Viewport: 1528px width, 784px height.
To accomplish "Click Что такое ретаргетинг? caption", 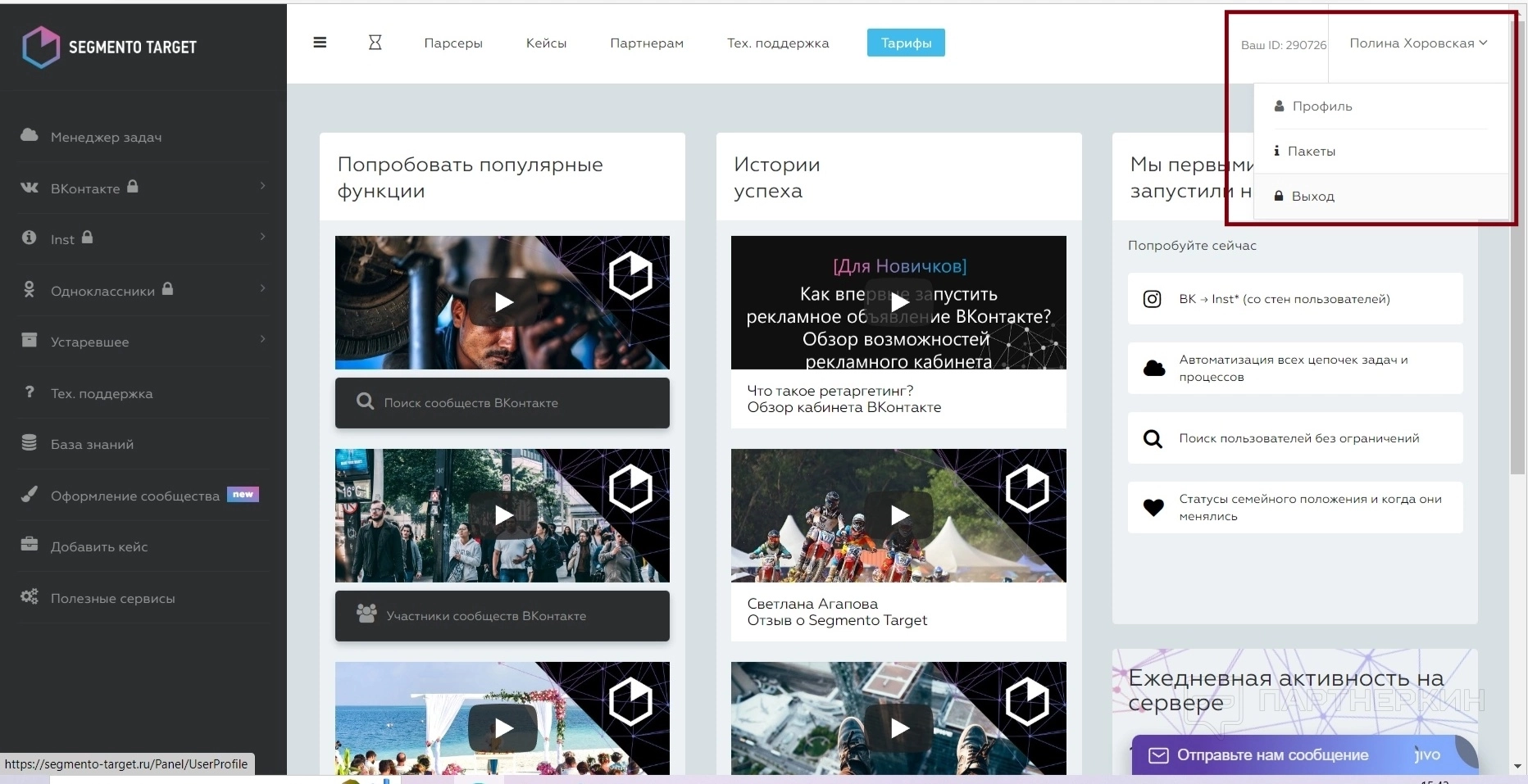I will click(844, 399).
